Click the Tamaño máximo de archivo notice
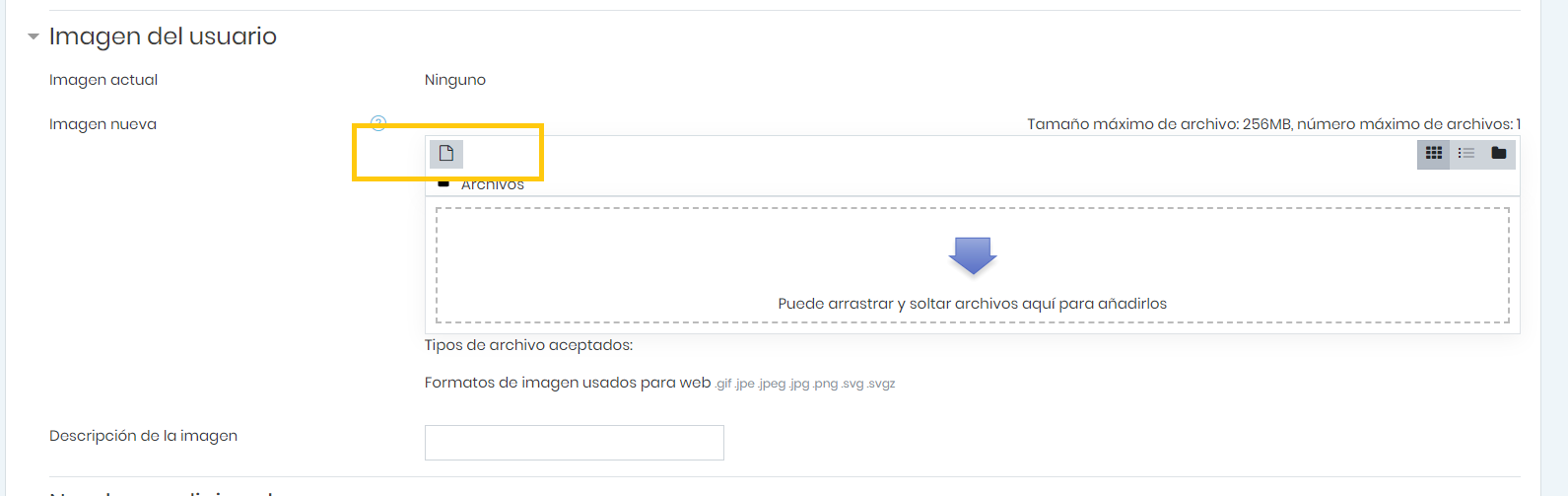 1274,124
